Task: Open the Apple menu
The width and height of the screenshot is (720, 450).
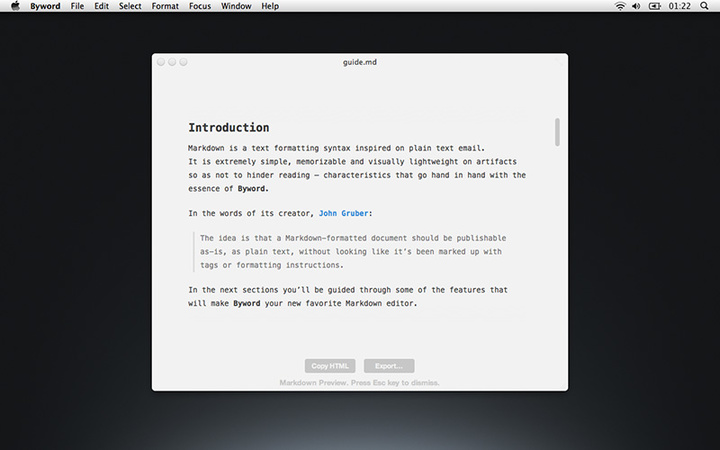Action: 15,6
